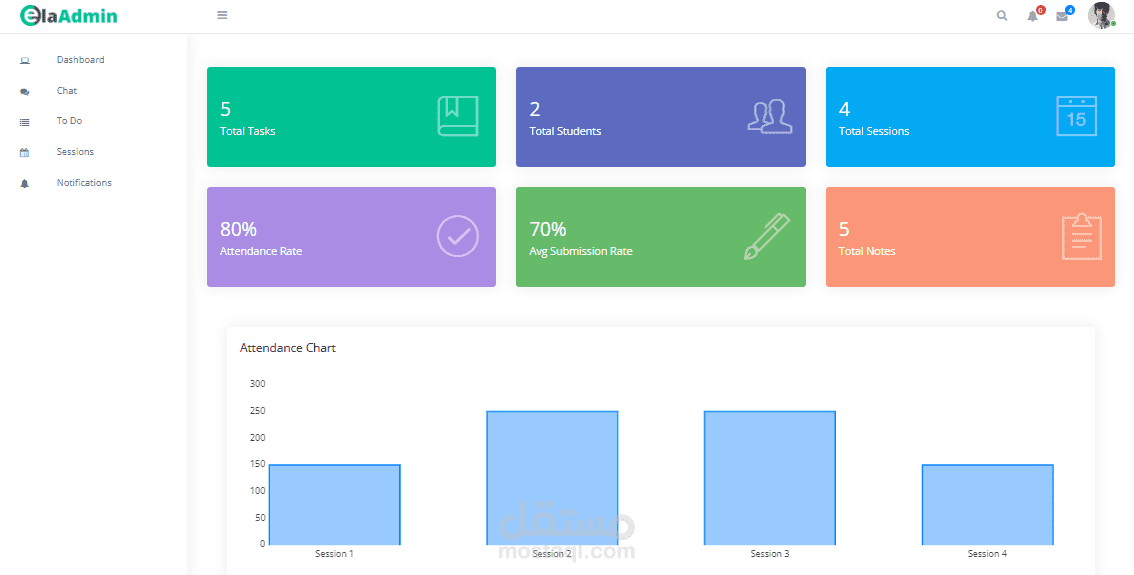The height and width of the screenshot is (575, 1134).
Task: Select Notifications in the sidebar
Action: [84, 183]
